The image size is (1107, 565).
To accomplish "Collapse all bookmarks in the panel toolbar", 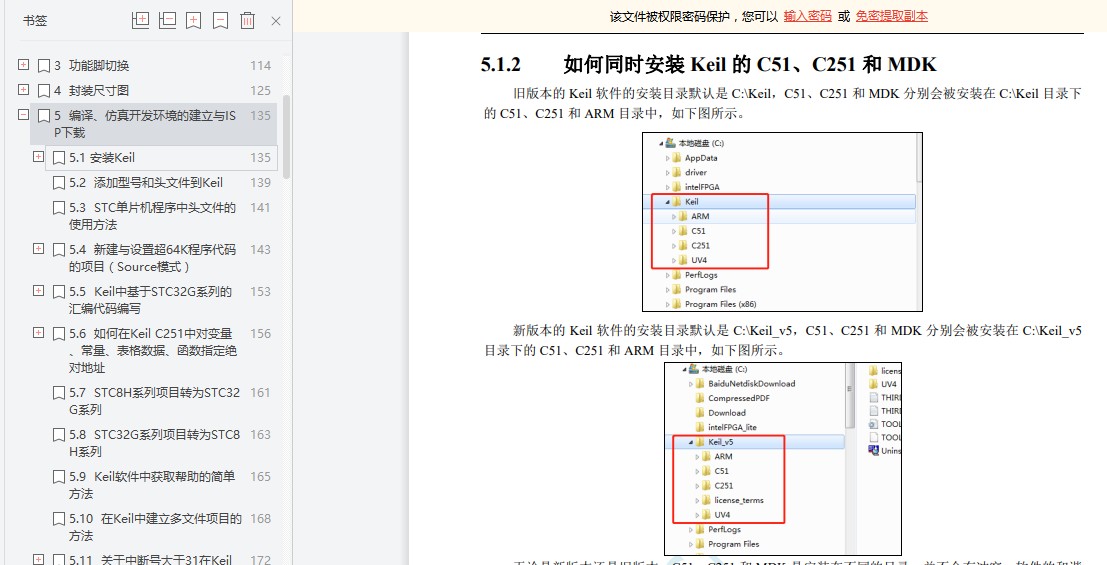I will pyautogui.click(x=167, y=20).
